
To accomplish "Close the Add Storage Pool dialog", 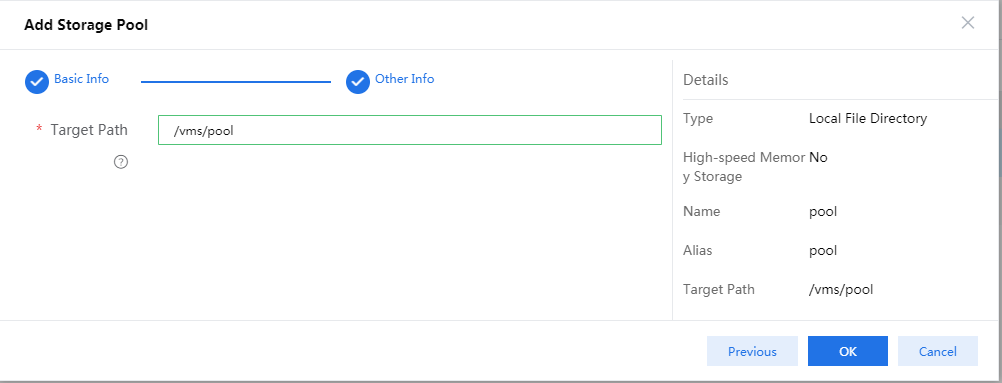I will tap(968, 24).
